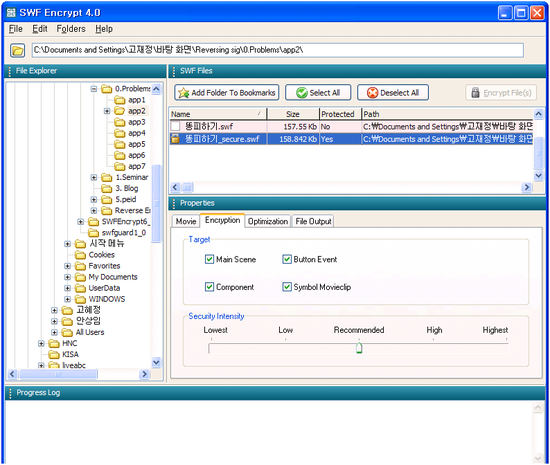This screenshot has width=550, height=465.
Task: Click the Path column header
Action: pyautogui.click(x=447, y=114)
